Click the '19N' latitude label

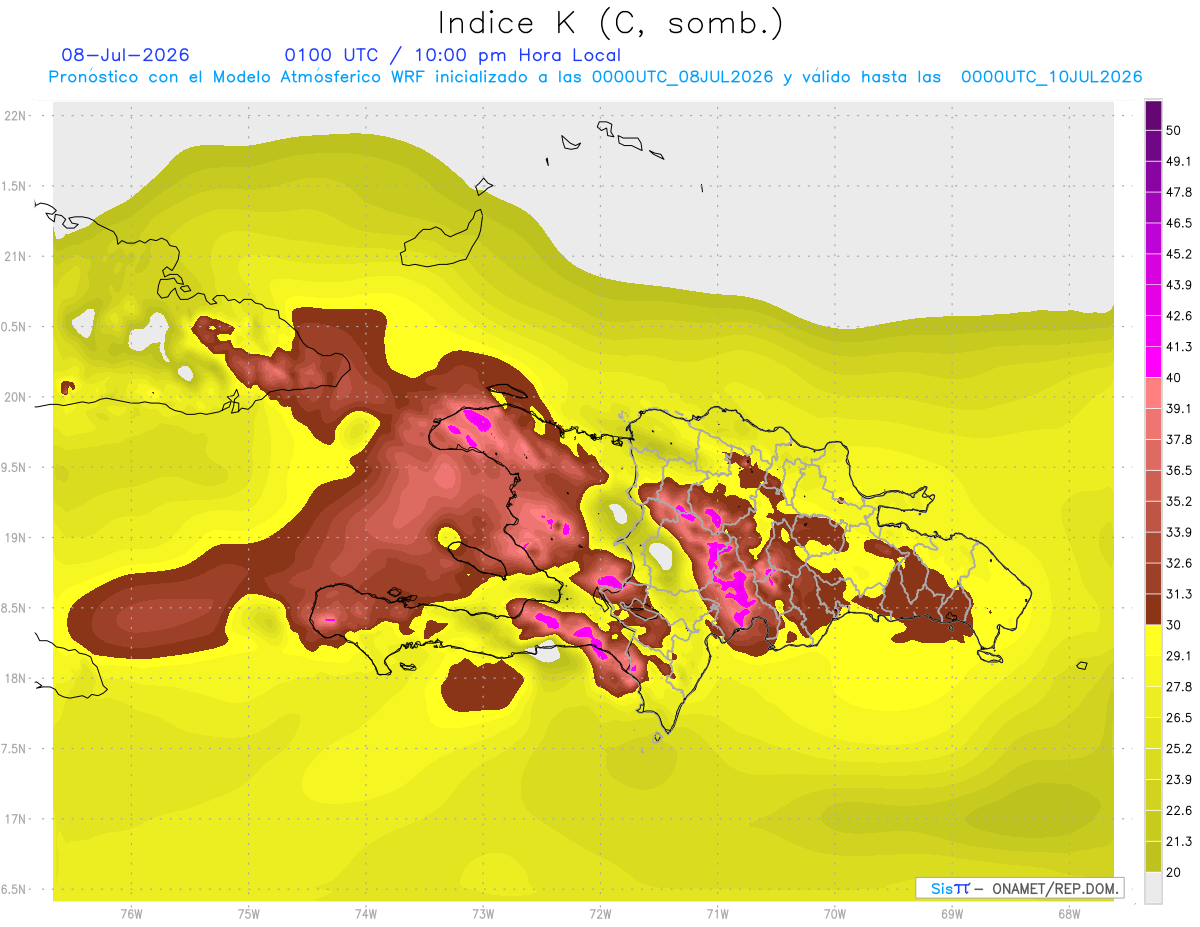coord(16,538)
